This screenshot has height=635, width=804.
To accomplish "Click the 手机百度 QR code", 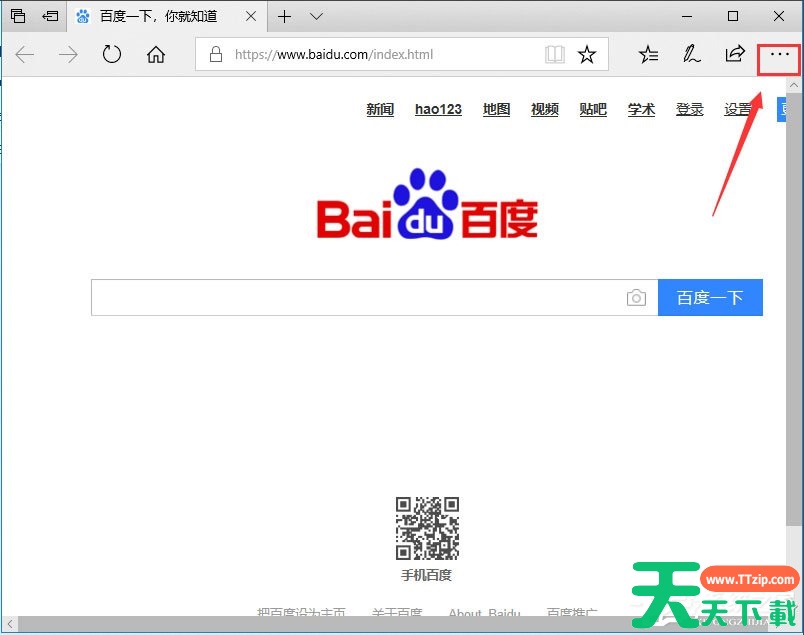I will point(427,528).
